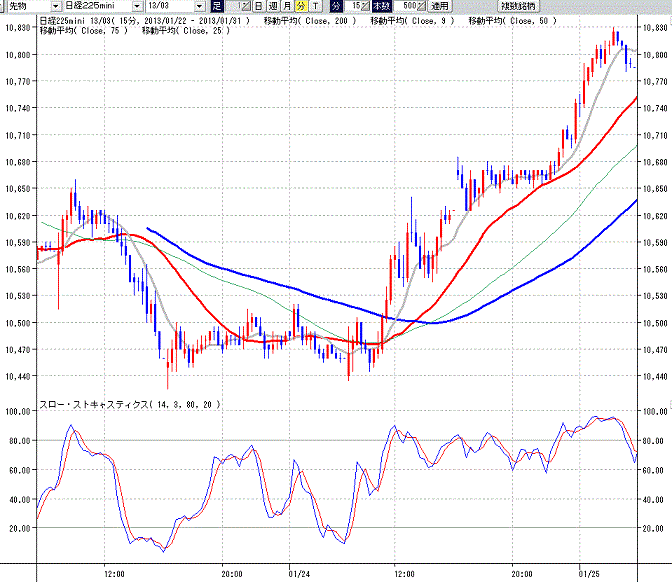Choose the monthly (月) candle interval

(x=287, y=6)
